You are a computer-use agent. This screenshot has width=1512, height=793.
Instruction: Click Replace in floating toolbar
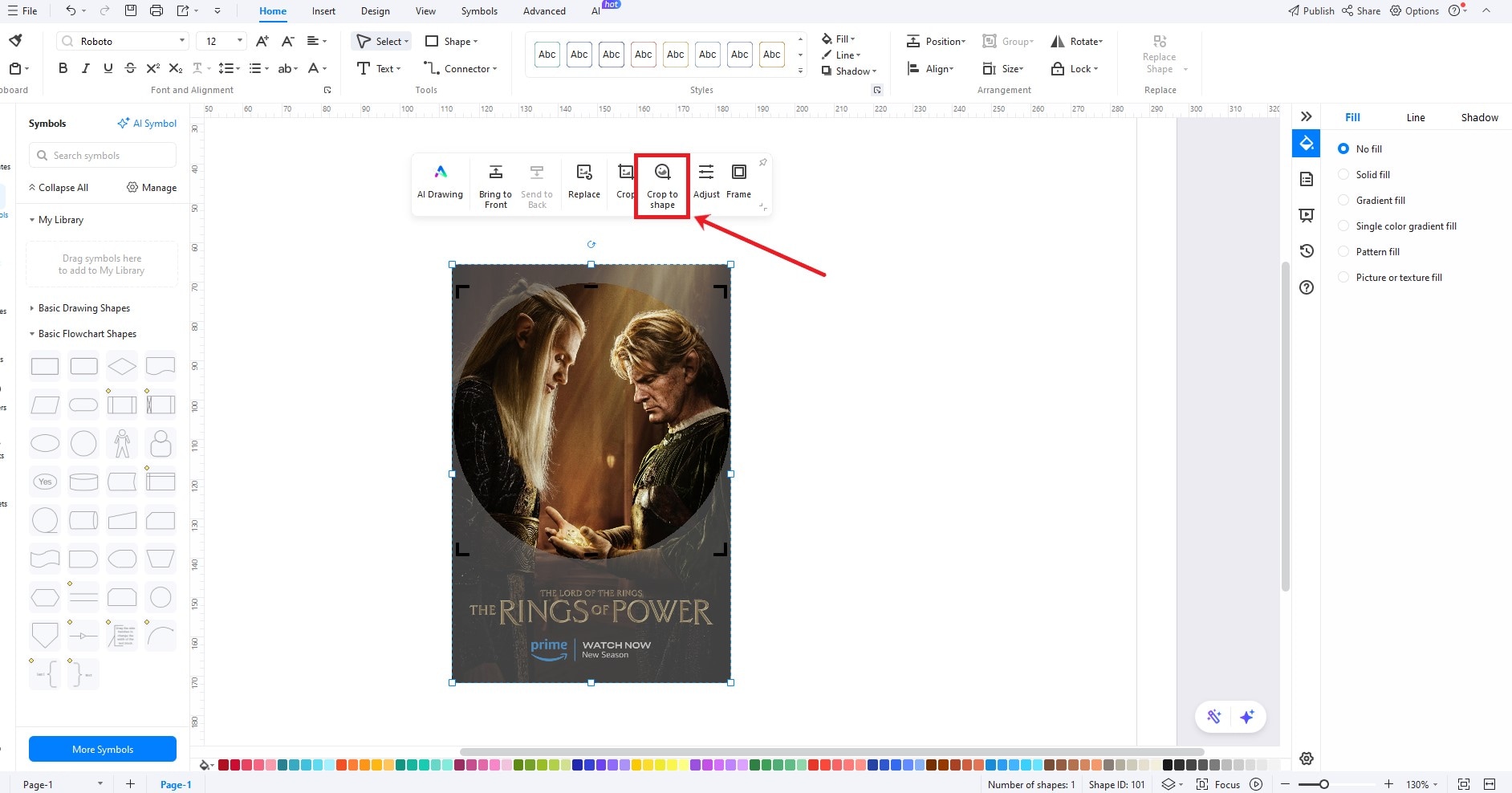[x=584, y=182]
